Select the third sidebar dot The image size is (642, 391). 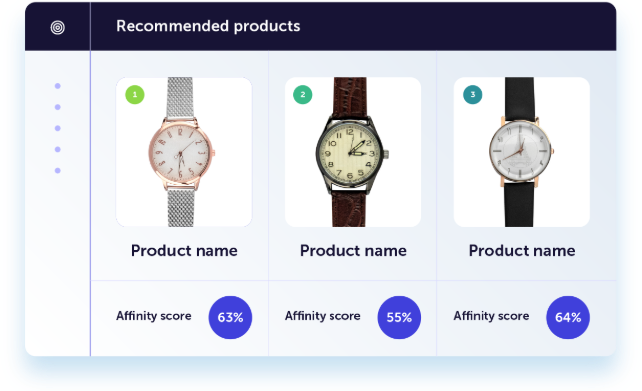click(58, 128)
